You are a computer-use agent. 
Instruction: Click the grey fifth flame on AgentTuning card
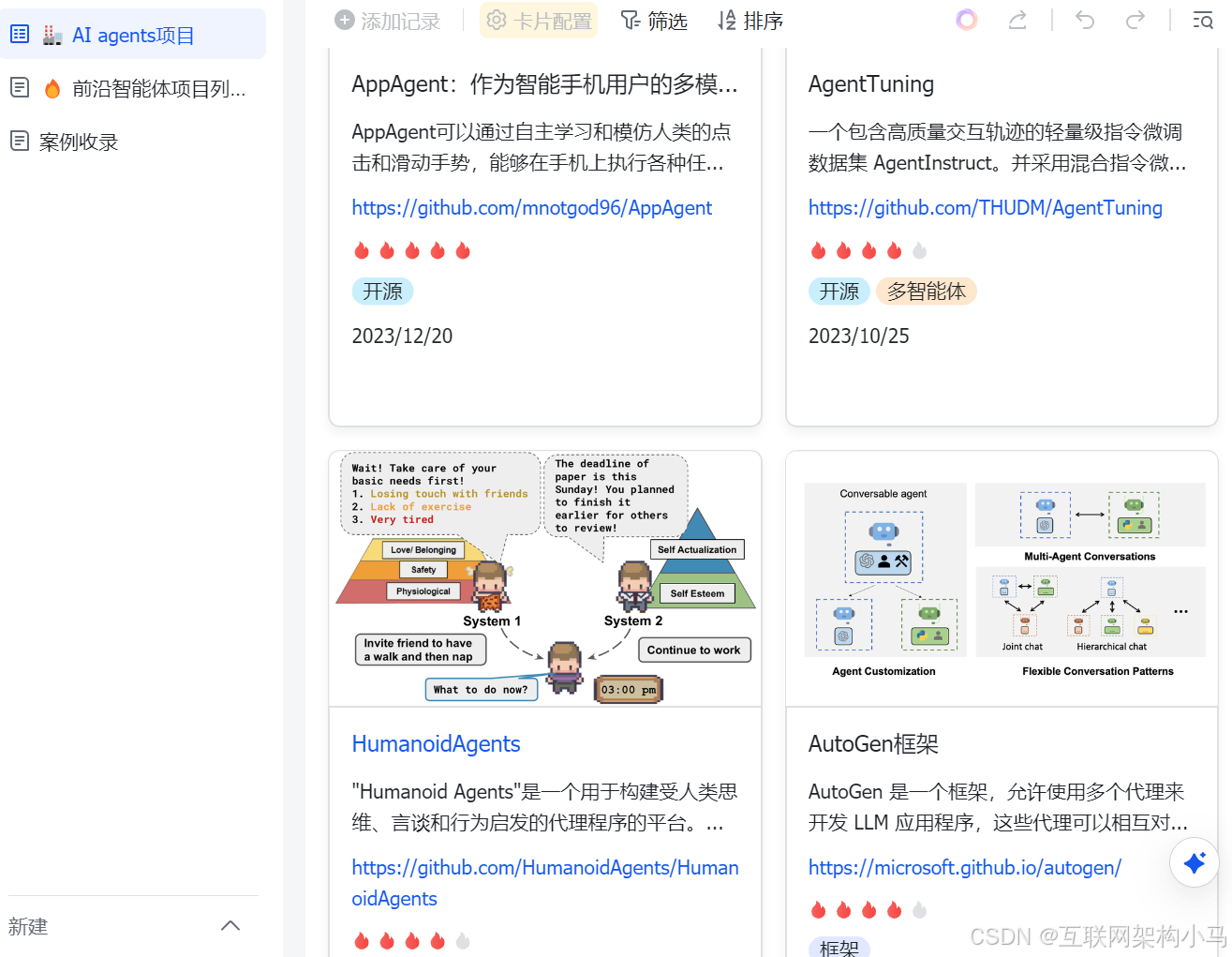(919, 250)
